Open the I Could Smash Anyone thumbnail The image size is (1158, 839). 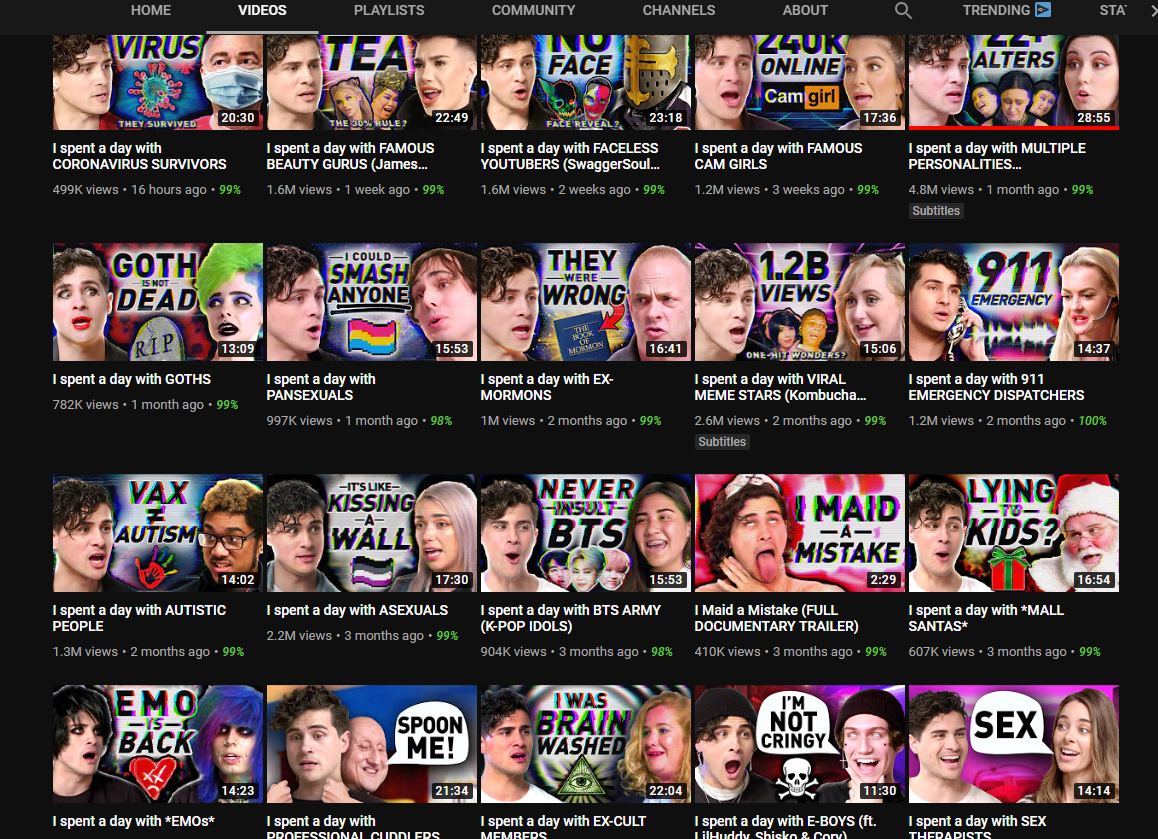[371, 302]
